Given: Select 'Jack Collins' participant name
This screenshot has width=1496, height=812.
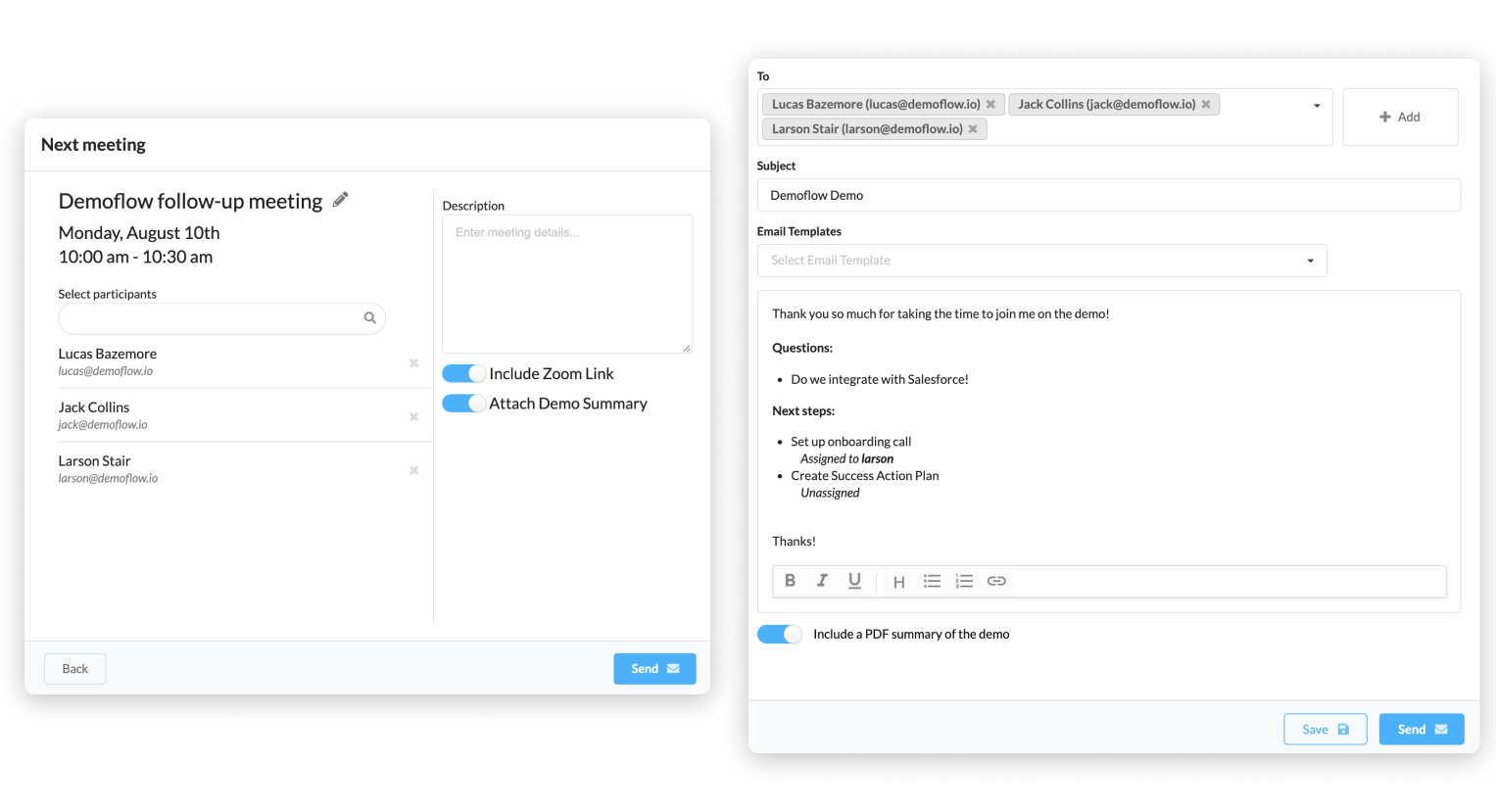Looking at the screenshot, I should 94,407.
